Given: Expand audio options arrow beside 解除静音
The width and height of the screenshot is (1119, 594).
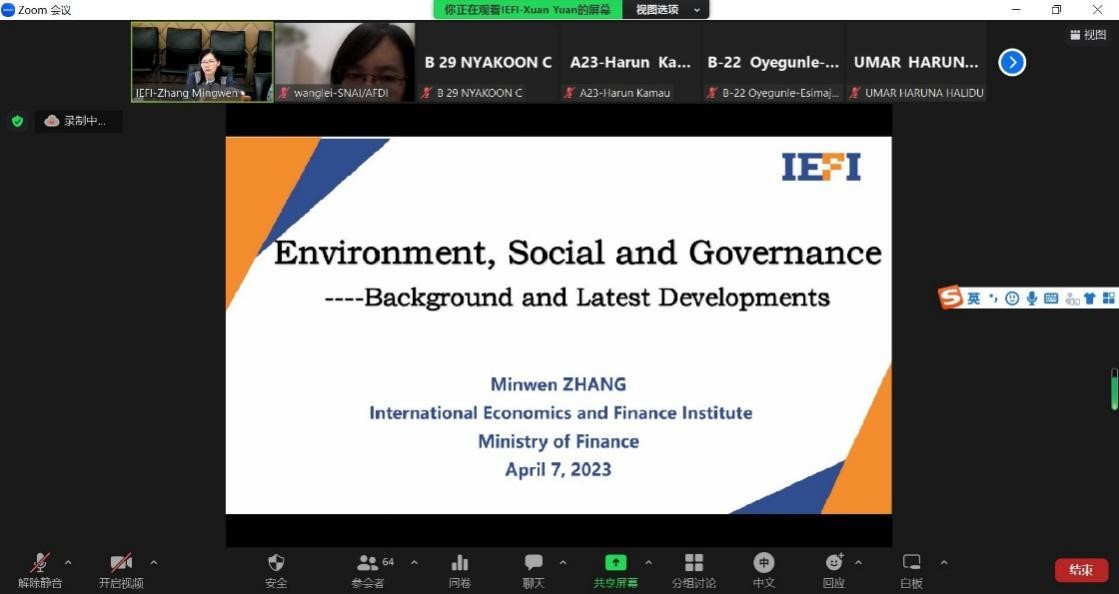Looking at the screenshot, I should click(68, 562).
